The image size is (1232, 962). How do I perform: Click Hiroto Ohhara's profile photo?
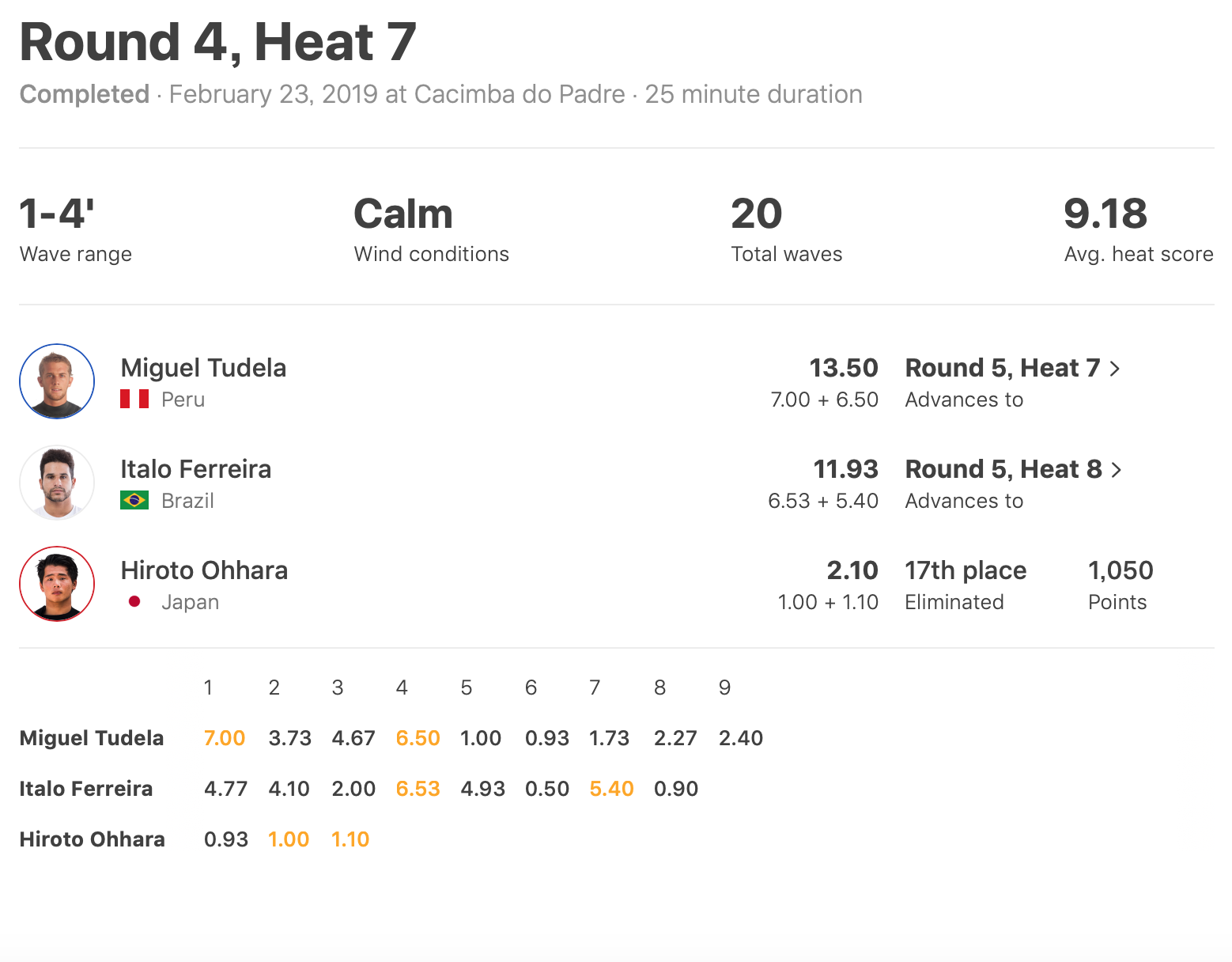(57, 584)
